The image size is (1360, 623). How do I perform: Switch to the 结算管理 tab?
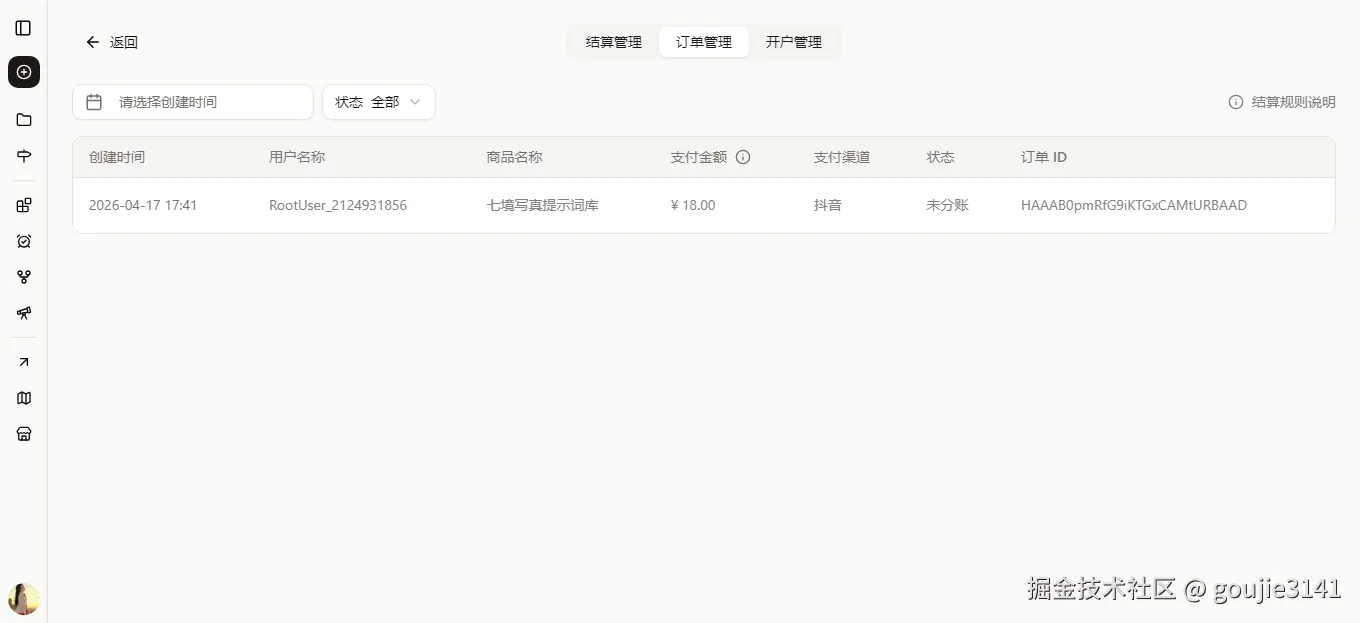tap(613, 42)
